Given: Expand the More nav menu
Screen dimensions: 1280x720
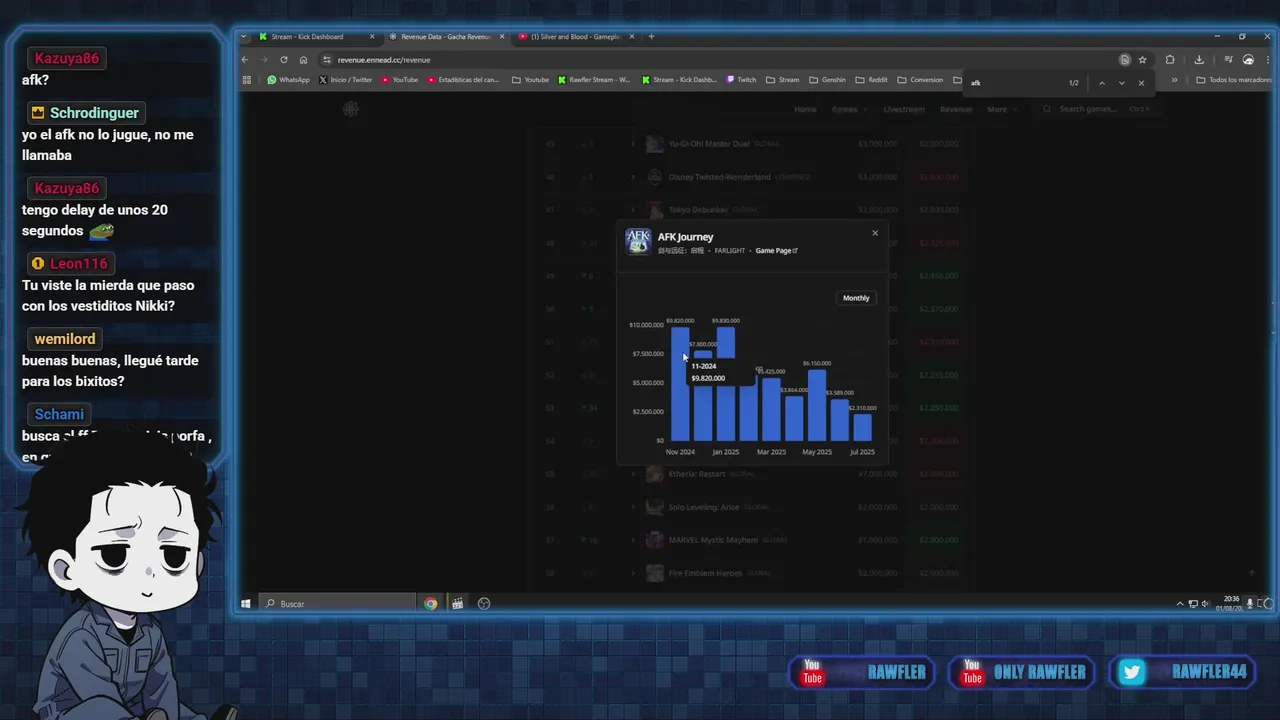Looking at the screenshot, I should pyautogui.click(x=1000, y=109).
